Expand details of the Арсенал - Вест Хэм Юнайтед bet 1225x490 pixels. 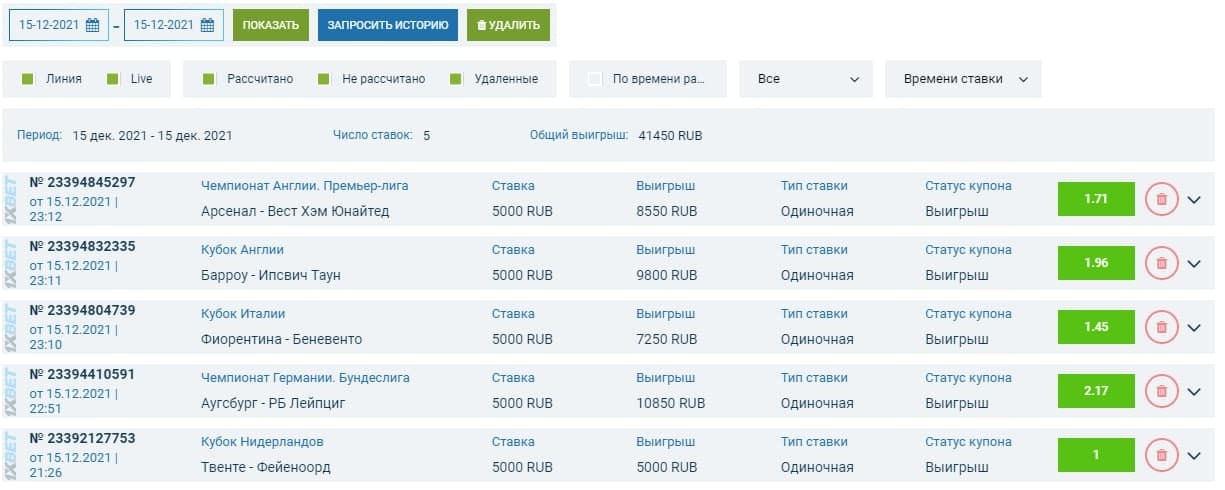[1194, 199]
